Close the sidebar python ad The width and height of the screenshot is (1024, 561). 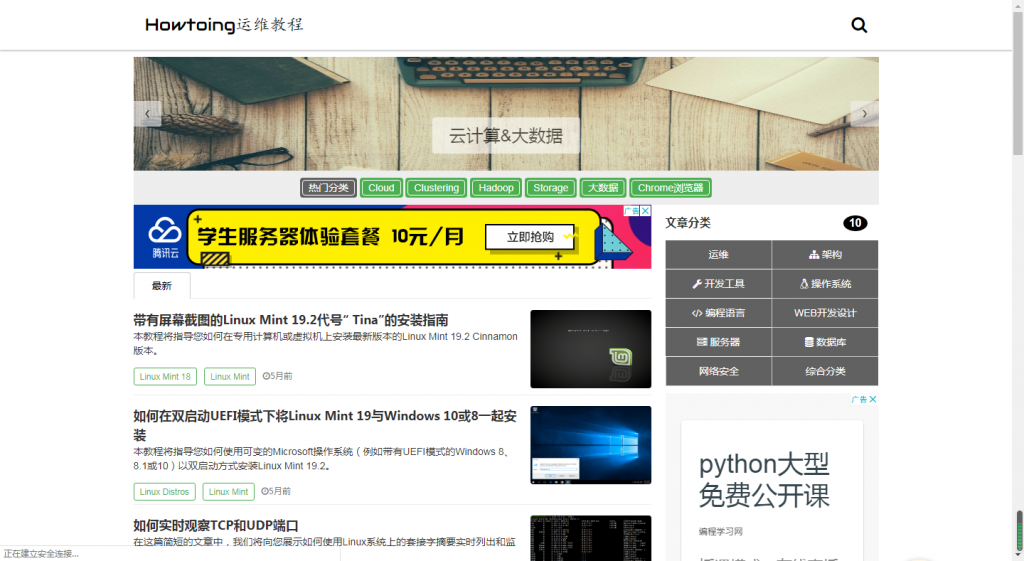click(x=872, y=399)
